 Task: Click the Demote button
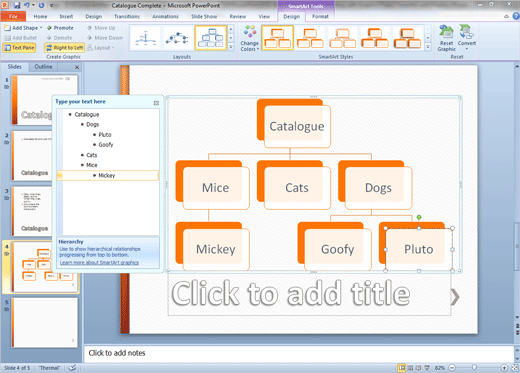pyautogui.click(x=59, y=38)
